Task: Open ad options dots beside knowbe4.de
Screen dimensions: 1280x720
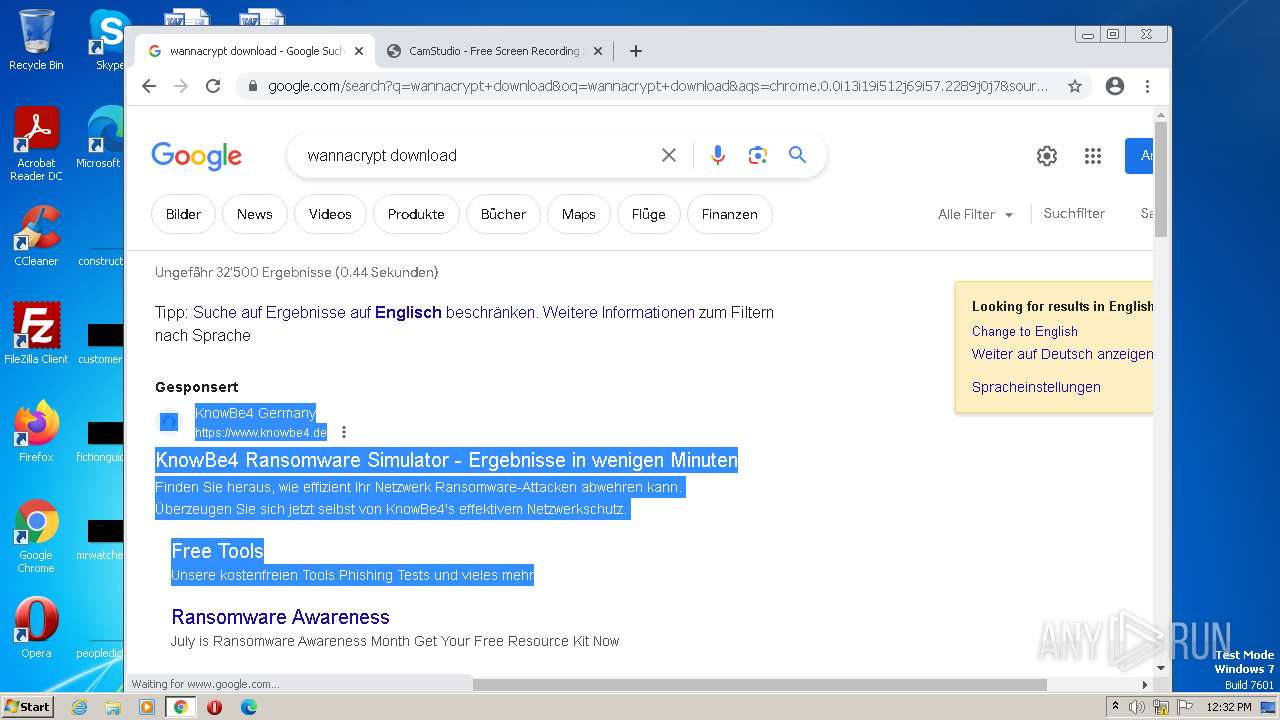Action: (344, 432)
